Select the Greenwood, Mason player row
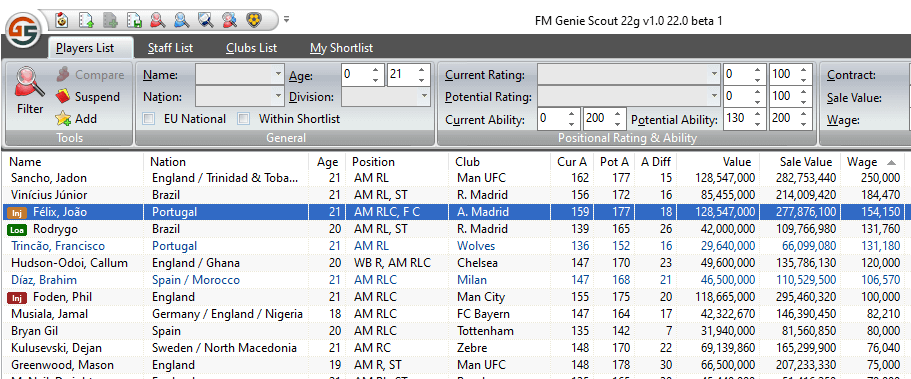 click(x=456, y=366)
